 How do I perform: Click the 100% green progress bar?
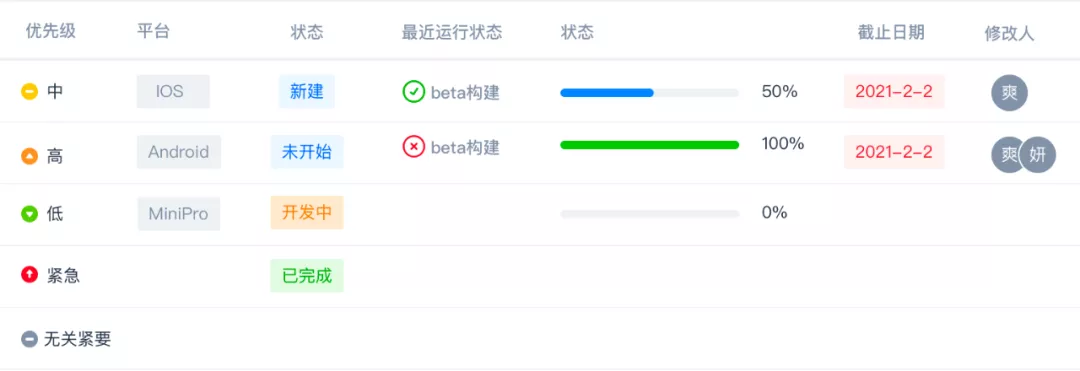(650, 145)
